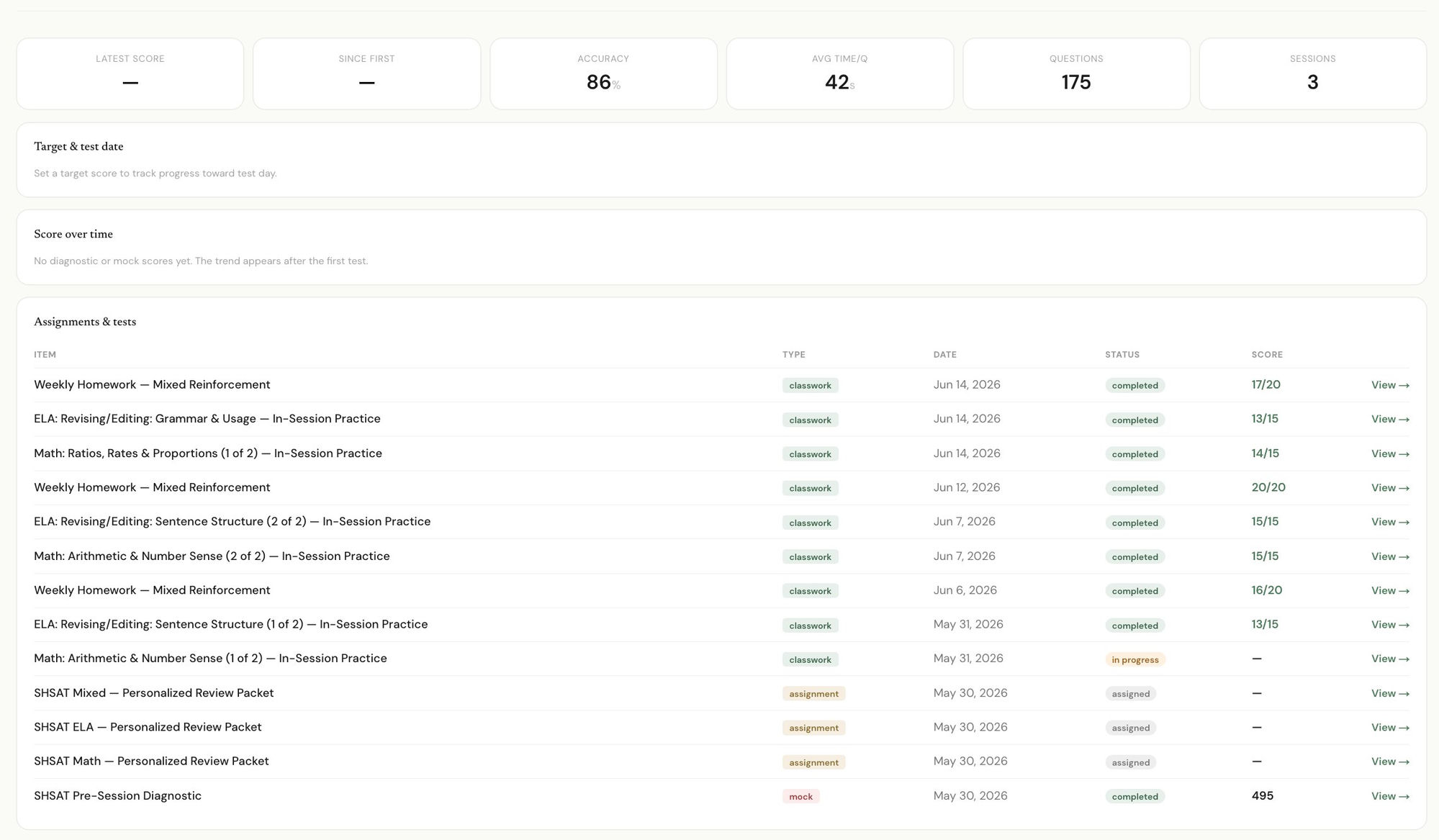Click the Assignments & tests heading
The image size is (1439, 840).
(85, 322)
